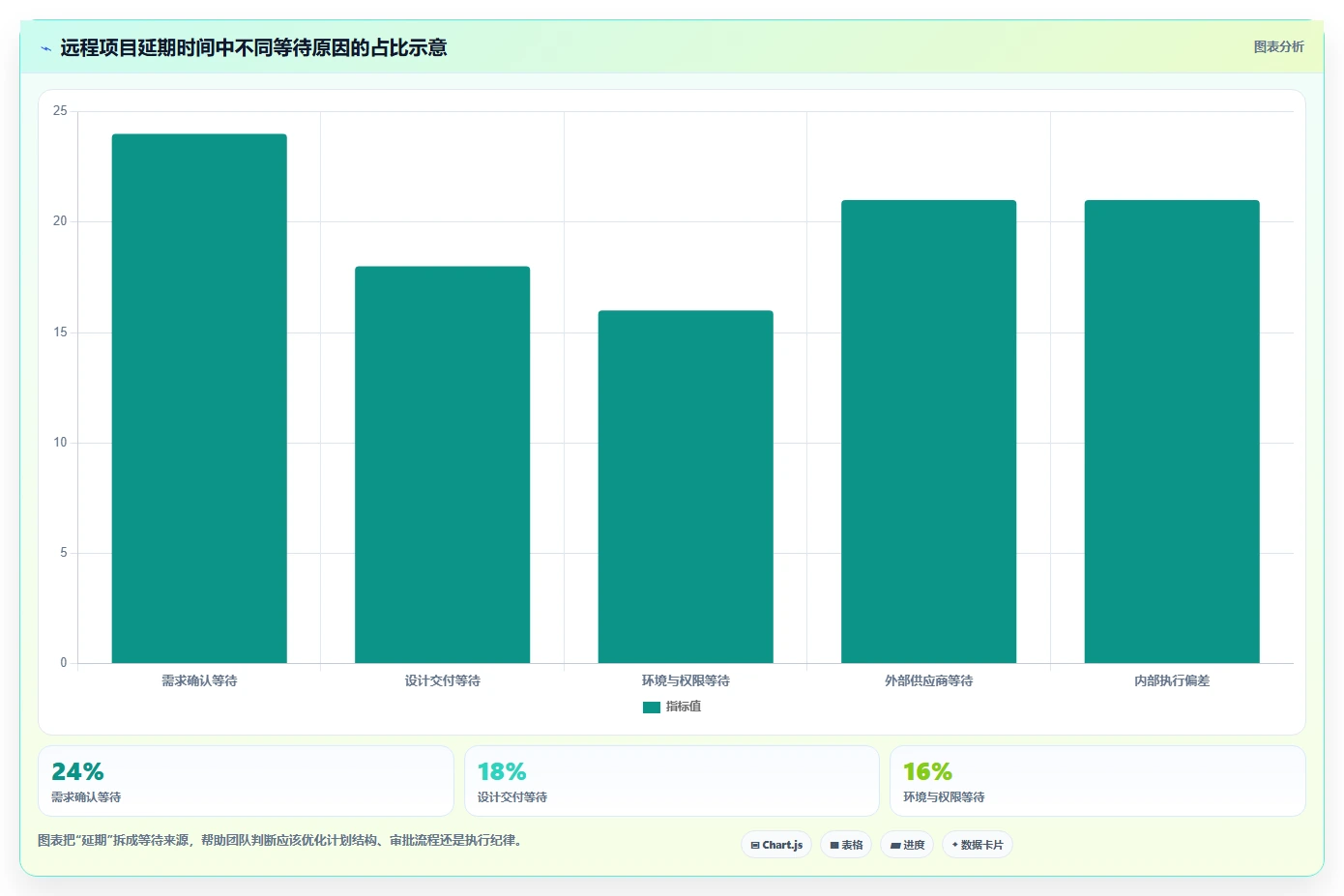Open the 18% 设计交付等待 stat card
Image resolution: width=1344 pixels, height=896 pixels.
click(672, 781)
